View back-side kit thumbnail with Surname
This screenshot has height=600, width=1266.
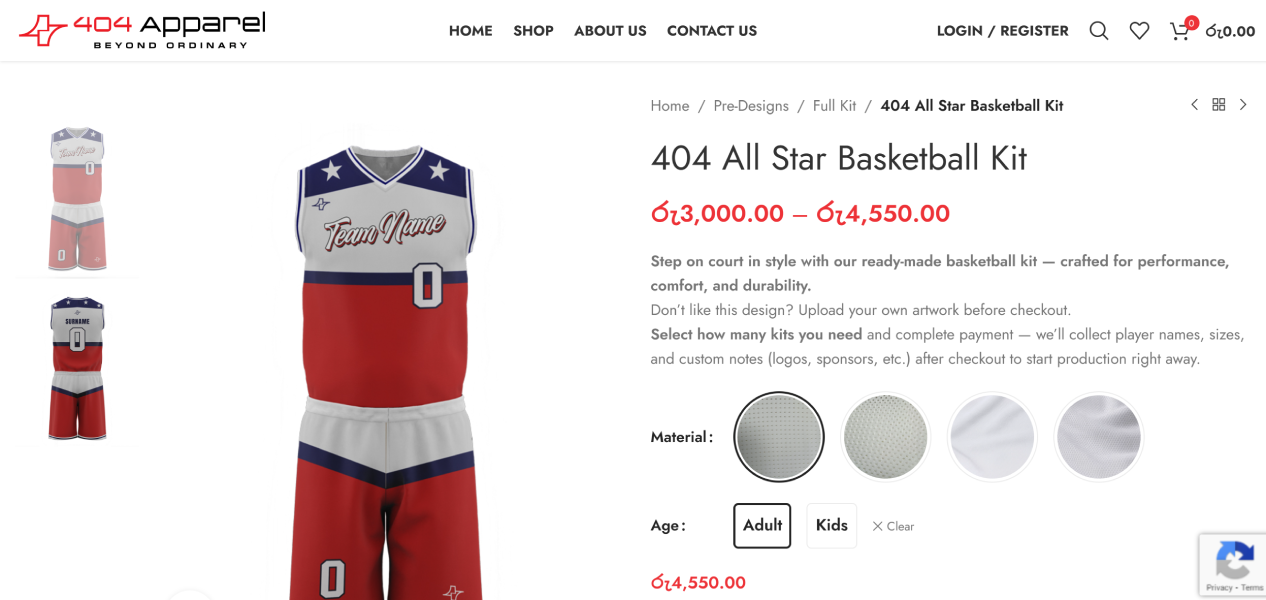click(77, 368)
